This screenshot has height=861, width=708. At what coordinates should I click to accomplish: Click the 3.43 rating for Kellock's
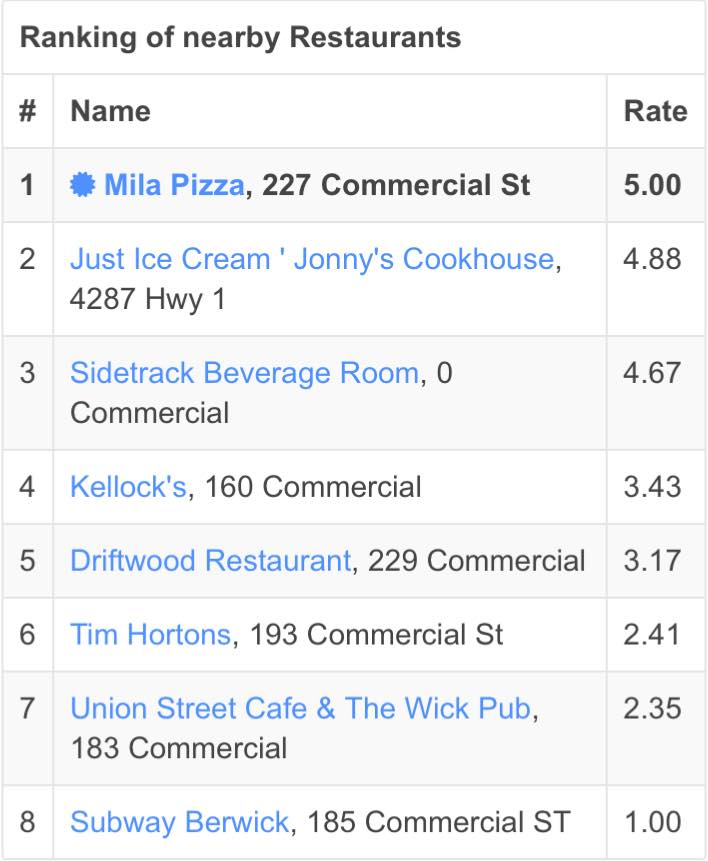click(653, 487)
